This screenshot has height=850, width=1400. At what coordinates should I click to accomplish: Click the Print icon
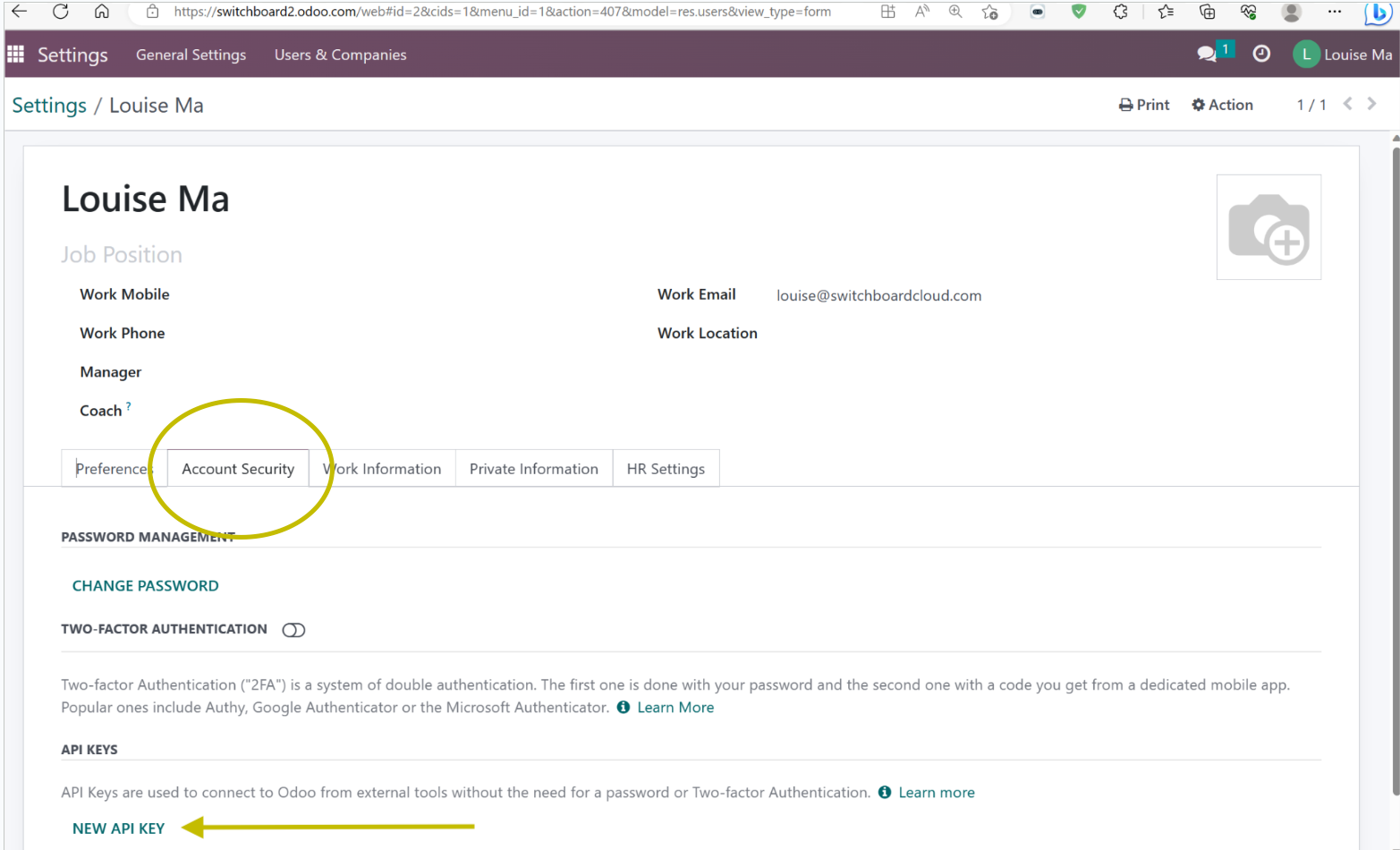1125,105
